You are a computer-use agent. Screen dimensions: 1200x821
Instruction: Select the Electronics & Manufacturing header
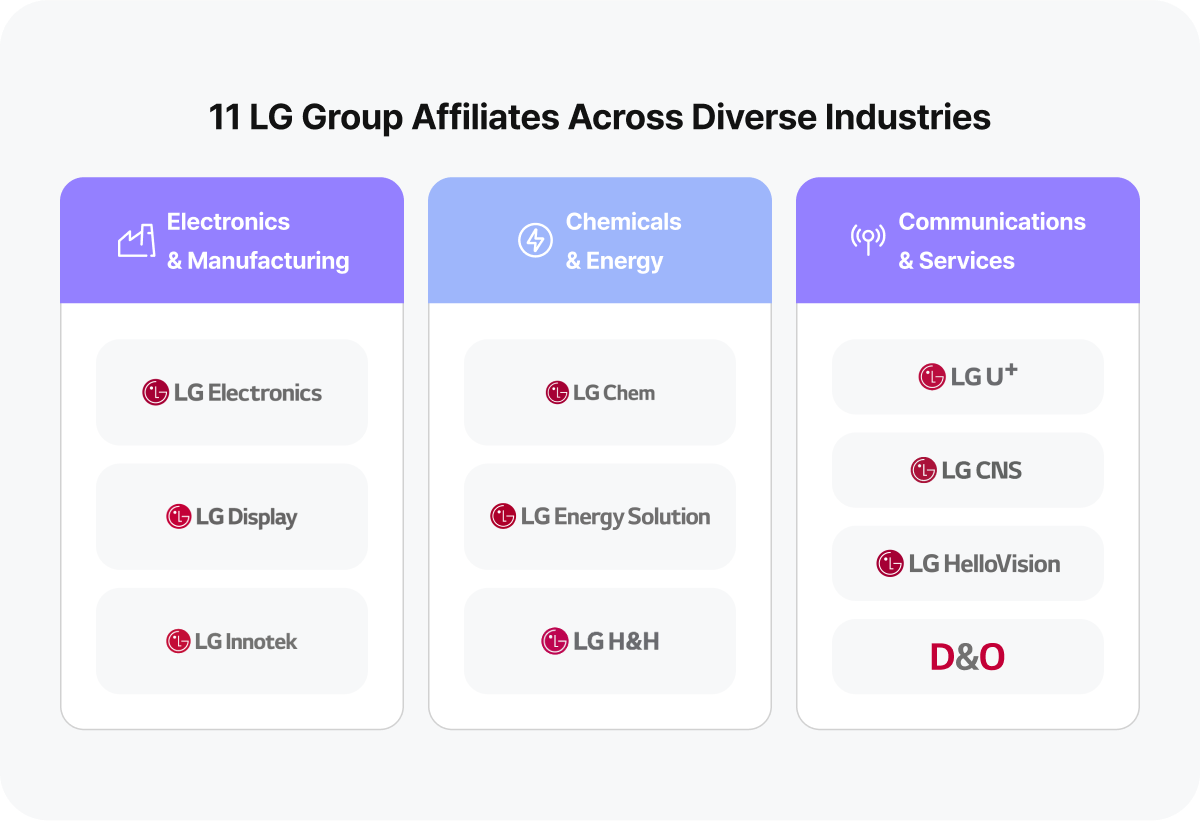click(x=231, y=240)
